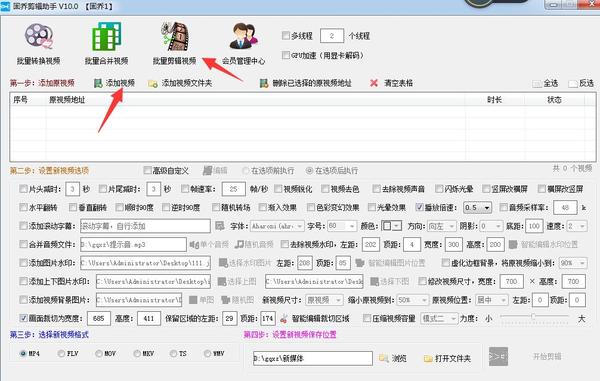Viewport: 600px width, 381px height.
Task: Open 播放倍速 0.5 dropdown
Action: tap(478, 208)
